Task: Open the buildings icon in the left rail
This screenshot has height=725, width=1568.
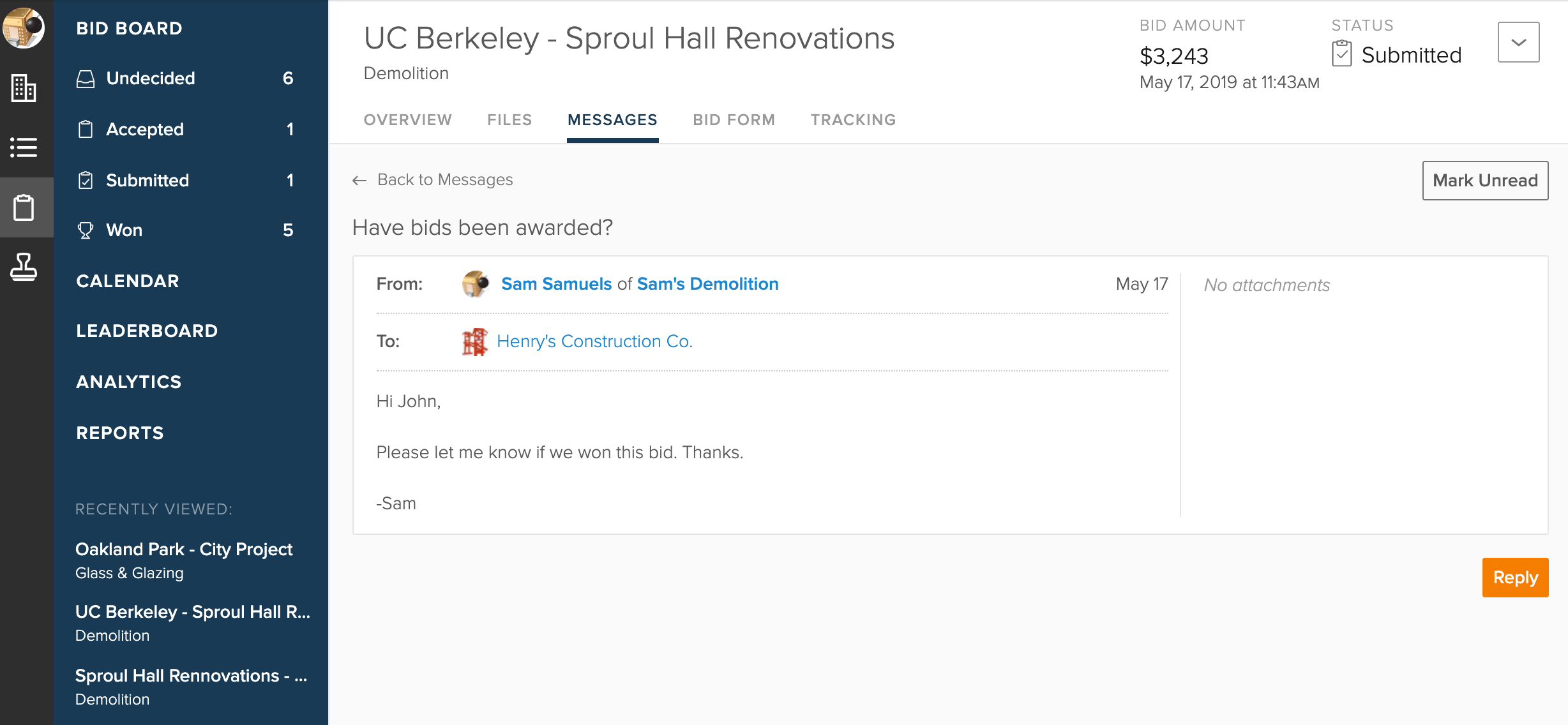Action: pos(24,88)
